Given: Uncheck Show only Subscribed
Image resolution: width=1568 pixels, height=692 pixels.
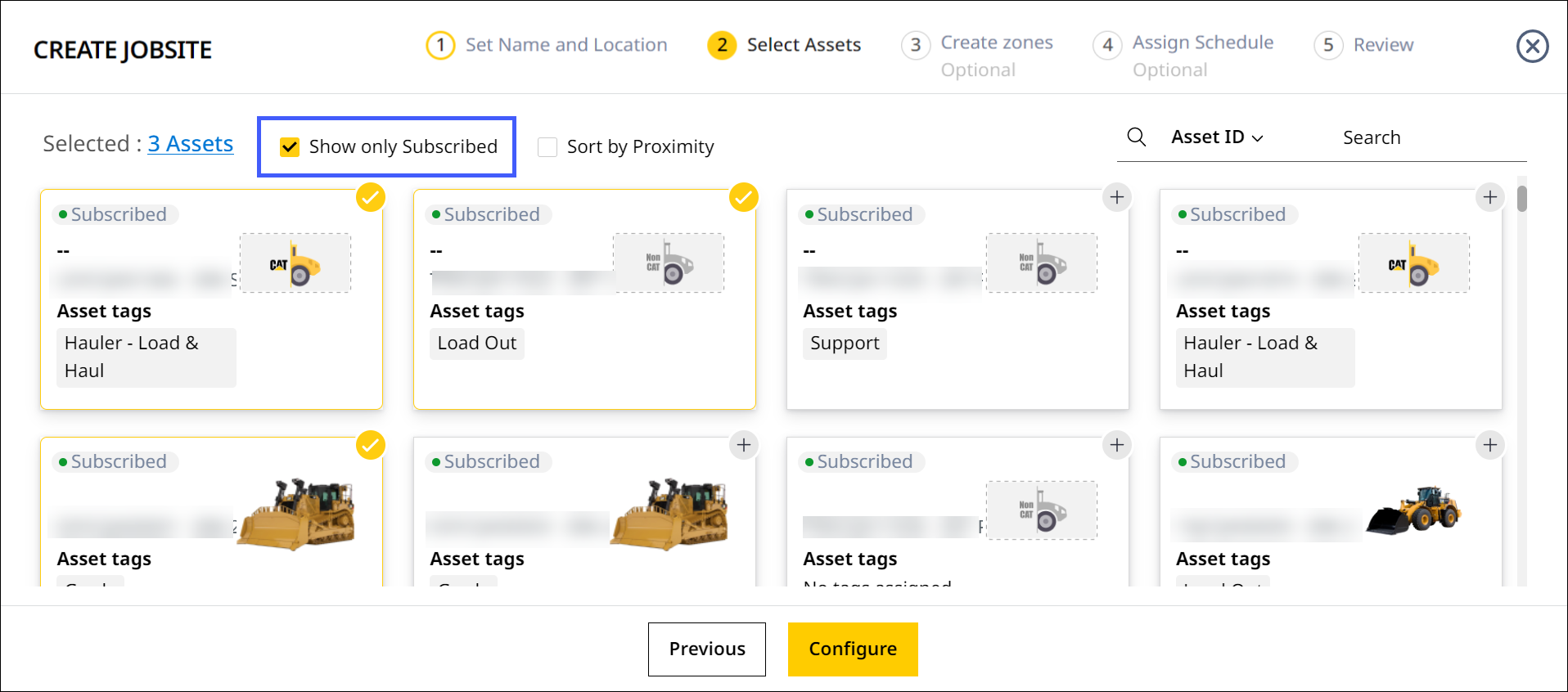Looking at the screenshot, I should [290, 146].
